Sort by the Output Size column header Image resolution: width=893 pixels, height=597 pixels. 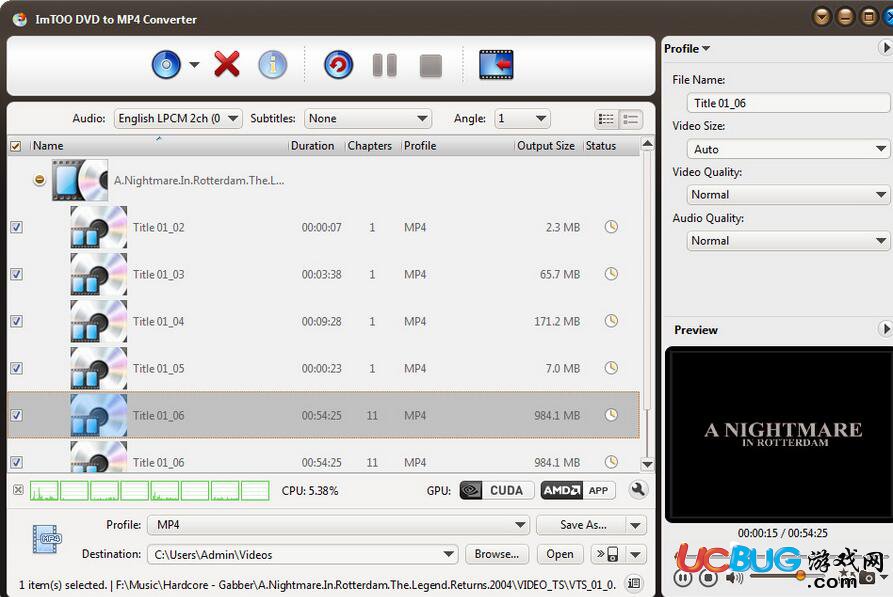pyautogui.click(x=548, y=145)
